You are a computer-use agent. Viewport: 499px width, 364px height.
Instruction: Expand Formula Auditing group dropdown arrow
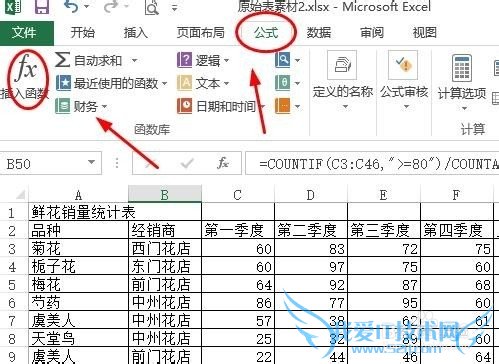coord(406,107)
